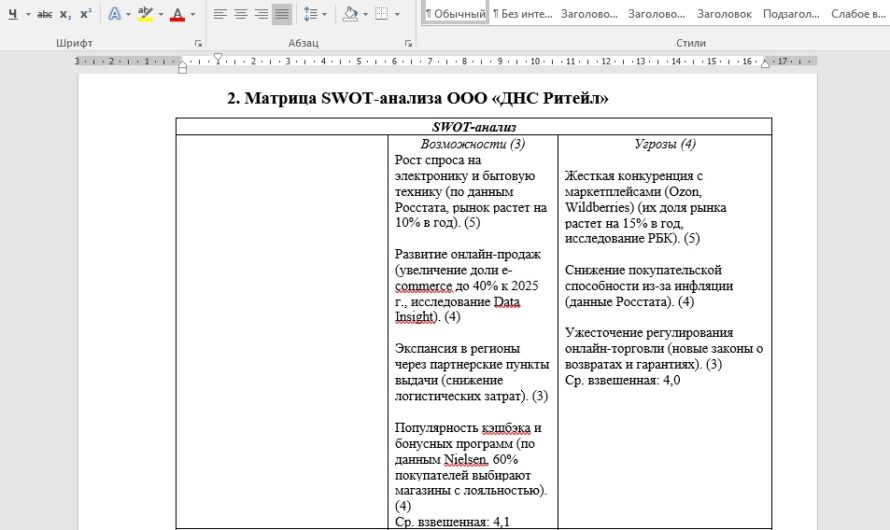
Task: Apply the first Заголово... style
Action: (589, 14)
